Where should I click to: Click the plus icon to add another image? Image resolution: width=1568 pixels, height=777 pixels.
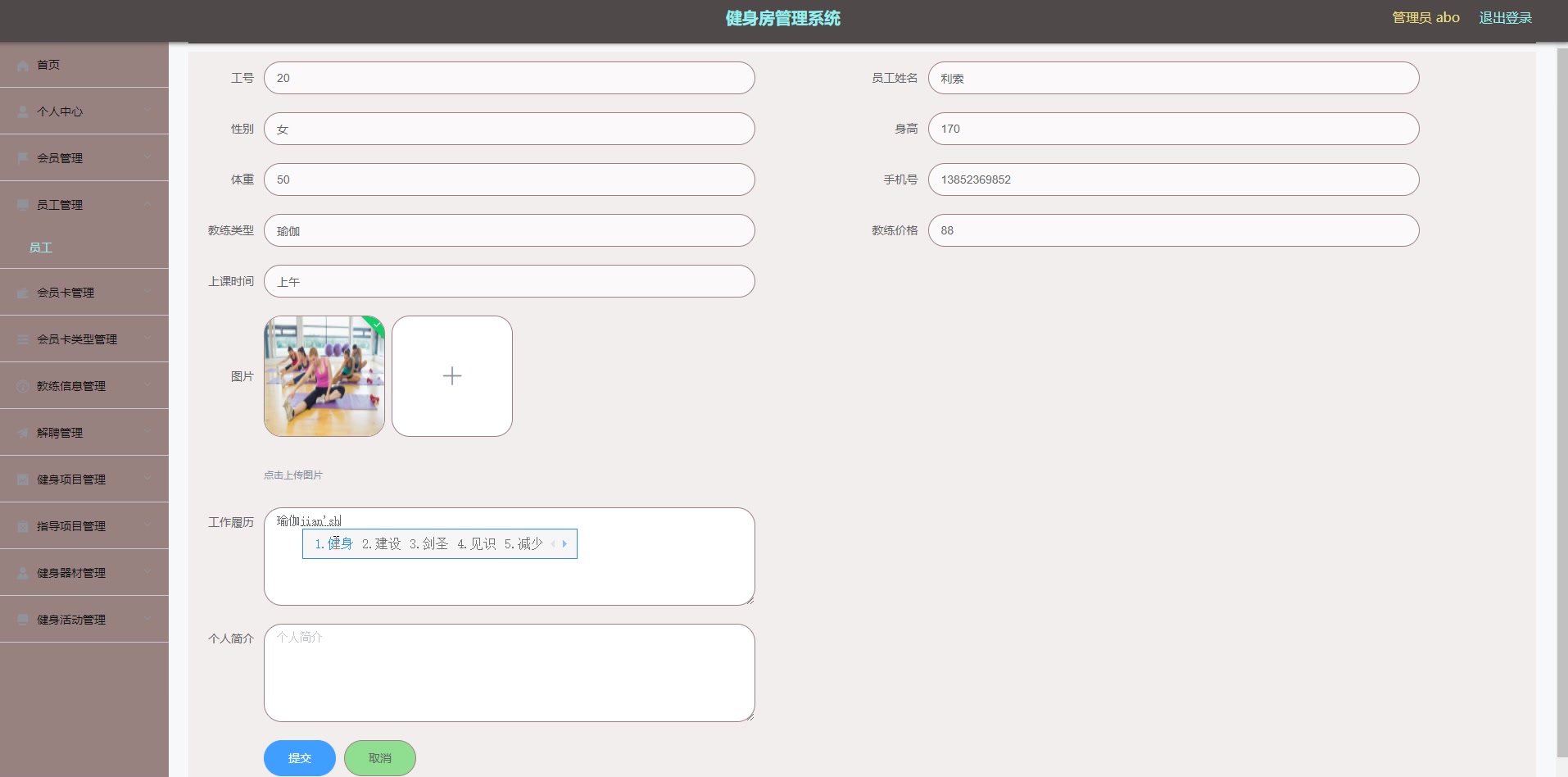451,375
